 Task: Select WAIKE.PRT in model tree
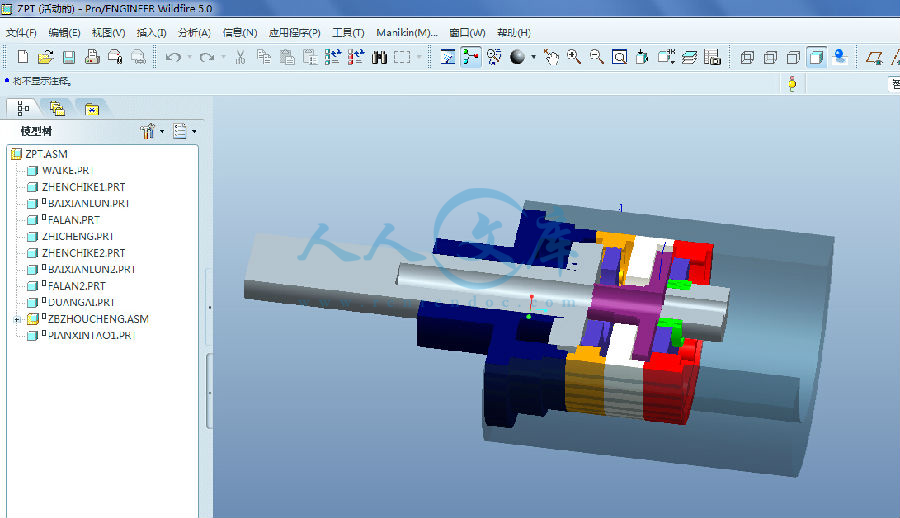coord(67,171)
